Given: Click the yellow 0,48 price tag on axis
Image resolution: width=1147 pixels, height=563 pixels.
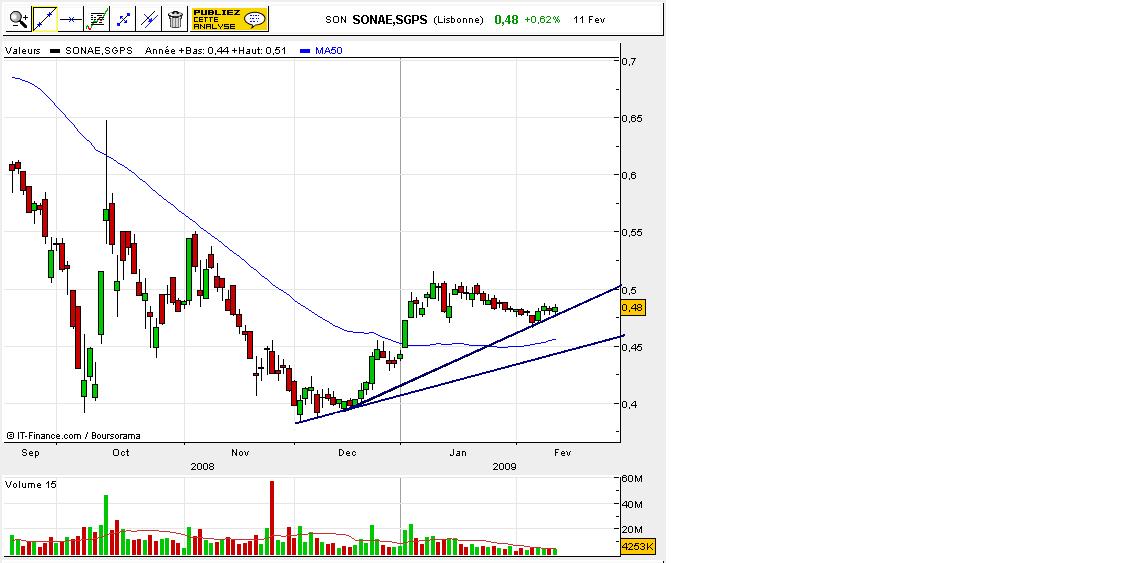Looking at the screenshot, I should click(x=633, y=308).
